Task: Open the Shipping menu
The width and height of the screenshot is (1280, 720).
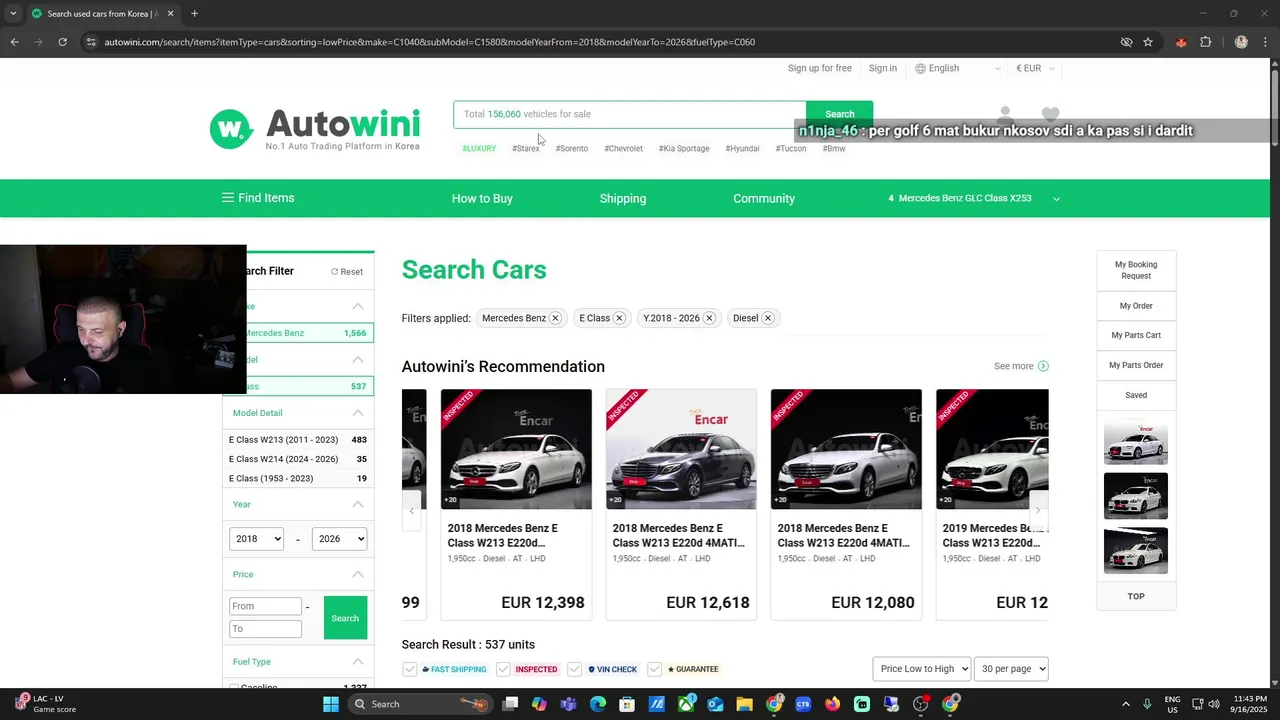Action: 623,199
